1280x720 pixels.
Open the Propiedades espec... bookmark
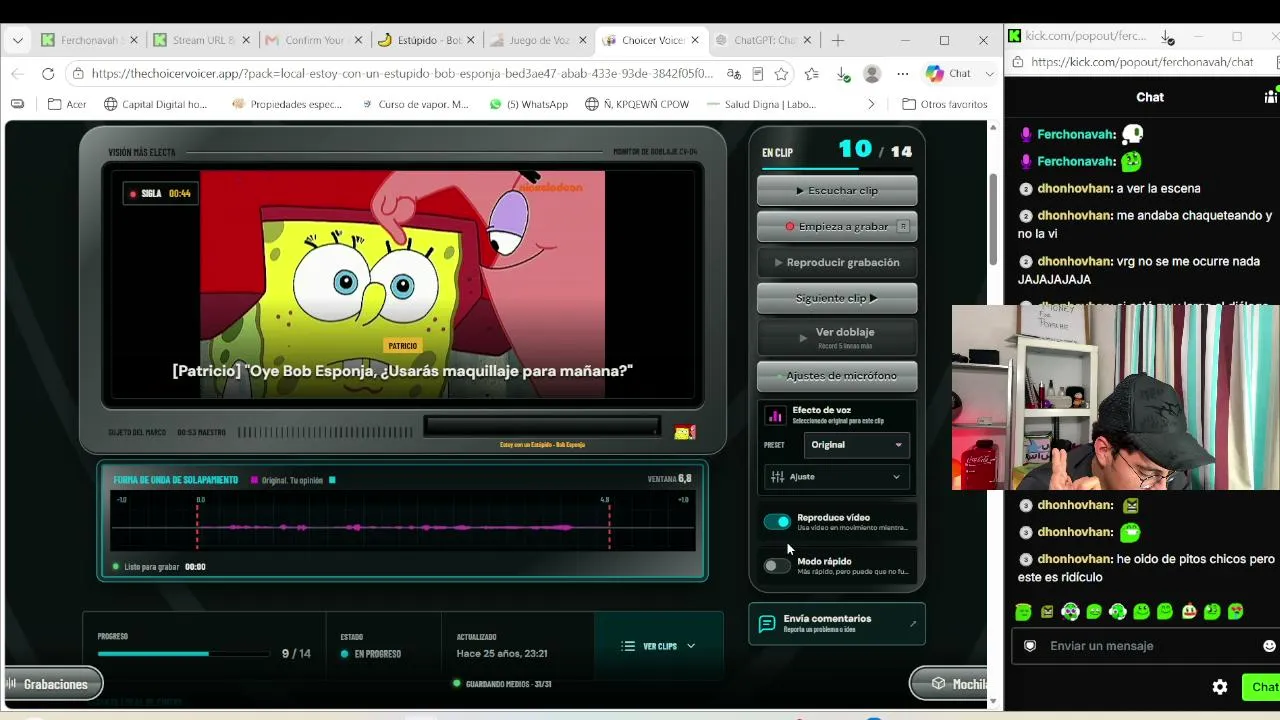click(x=287, y=104)
